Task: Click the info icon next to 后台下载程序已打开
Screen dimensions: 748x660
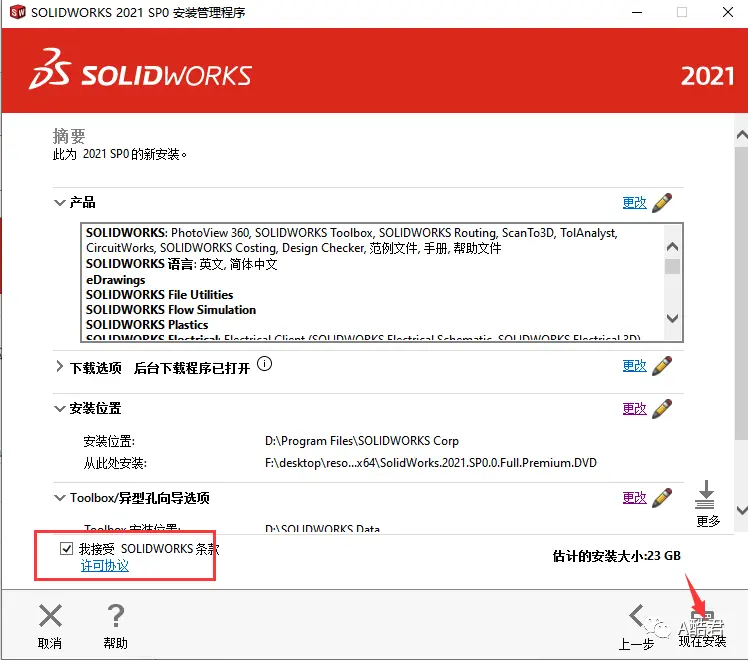Action: click(264, 364)
